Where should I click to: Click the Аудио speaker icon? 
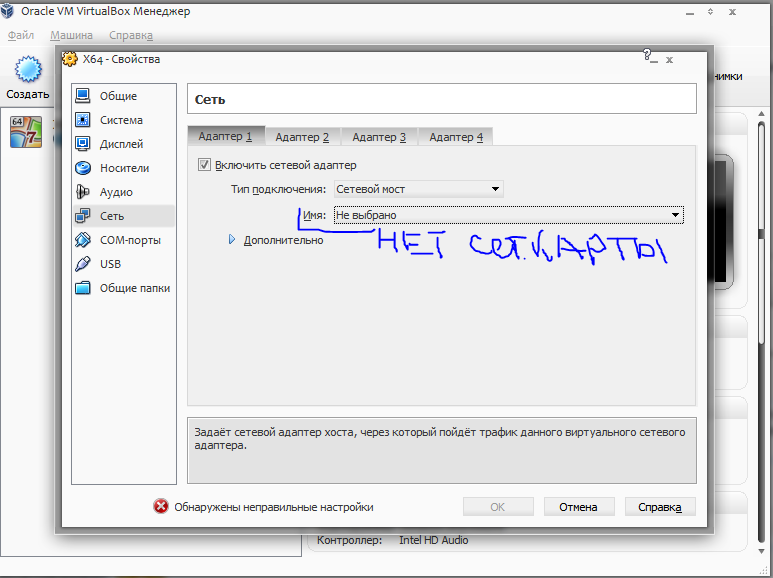click(83, 192)
